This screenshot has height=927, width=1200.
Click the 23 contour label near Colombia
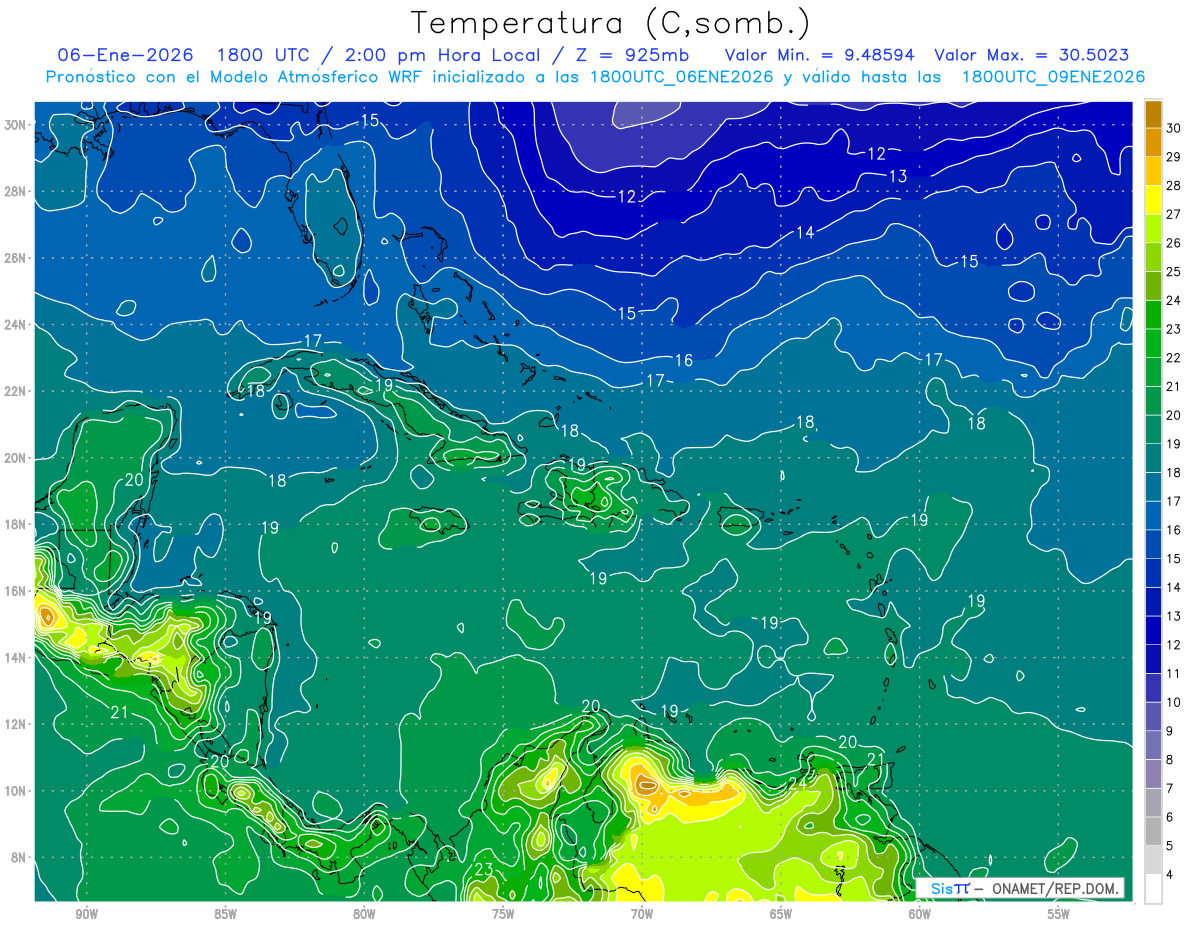coord(484,870)
